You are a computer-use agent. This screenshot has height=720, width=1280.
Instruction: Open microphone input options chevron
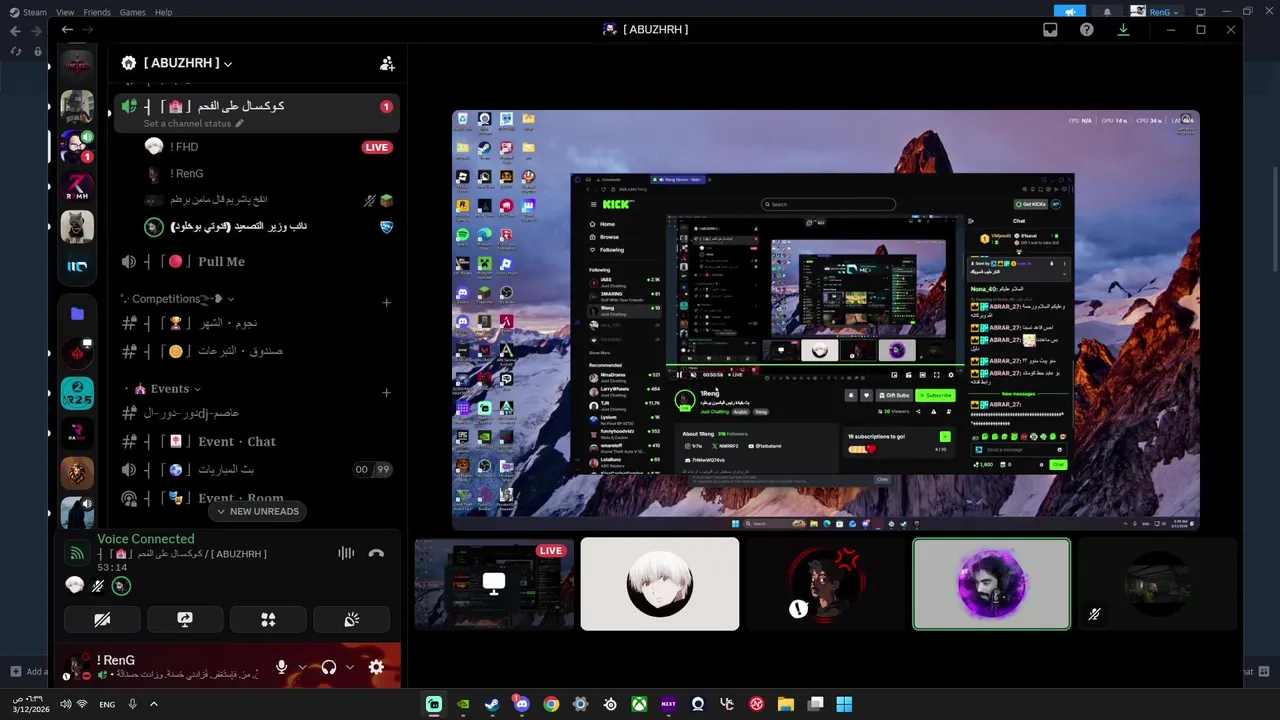click(302, 667)
